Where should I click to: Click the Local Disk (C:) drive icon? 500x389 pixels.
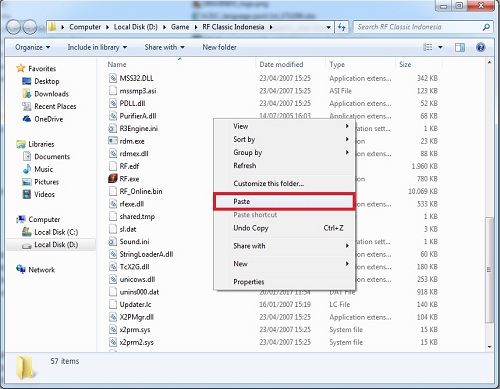(27, 232)
